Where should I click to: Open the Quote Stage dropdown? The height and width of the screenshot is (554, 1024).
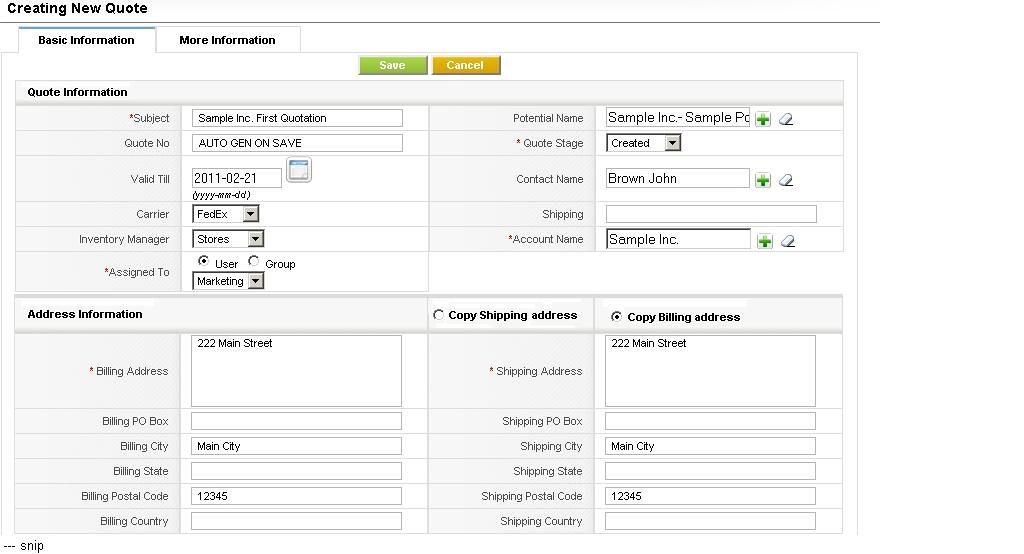pyautogui.click(x=643, y=143)
